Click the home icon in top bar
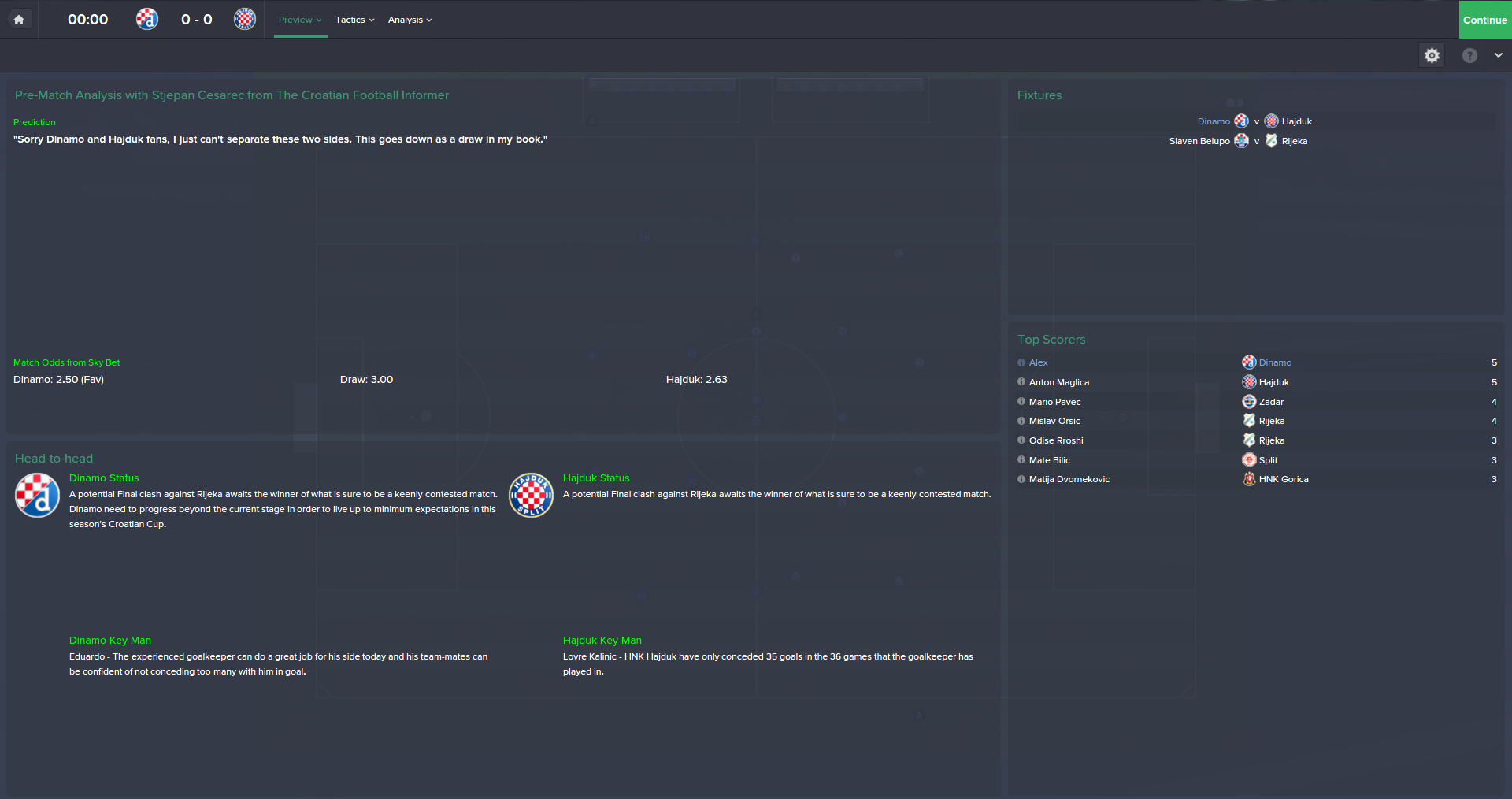The width and height of the screenshot is (1512, 799). click(x=19, y=20)
